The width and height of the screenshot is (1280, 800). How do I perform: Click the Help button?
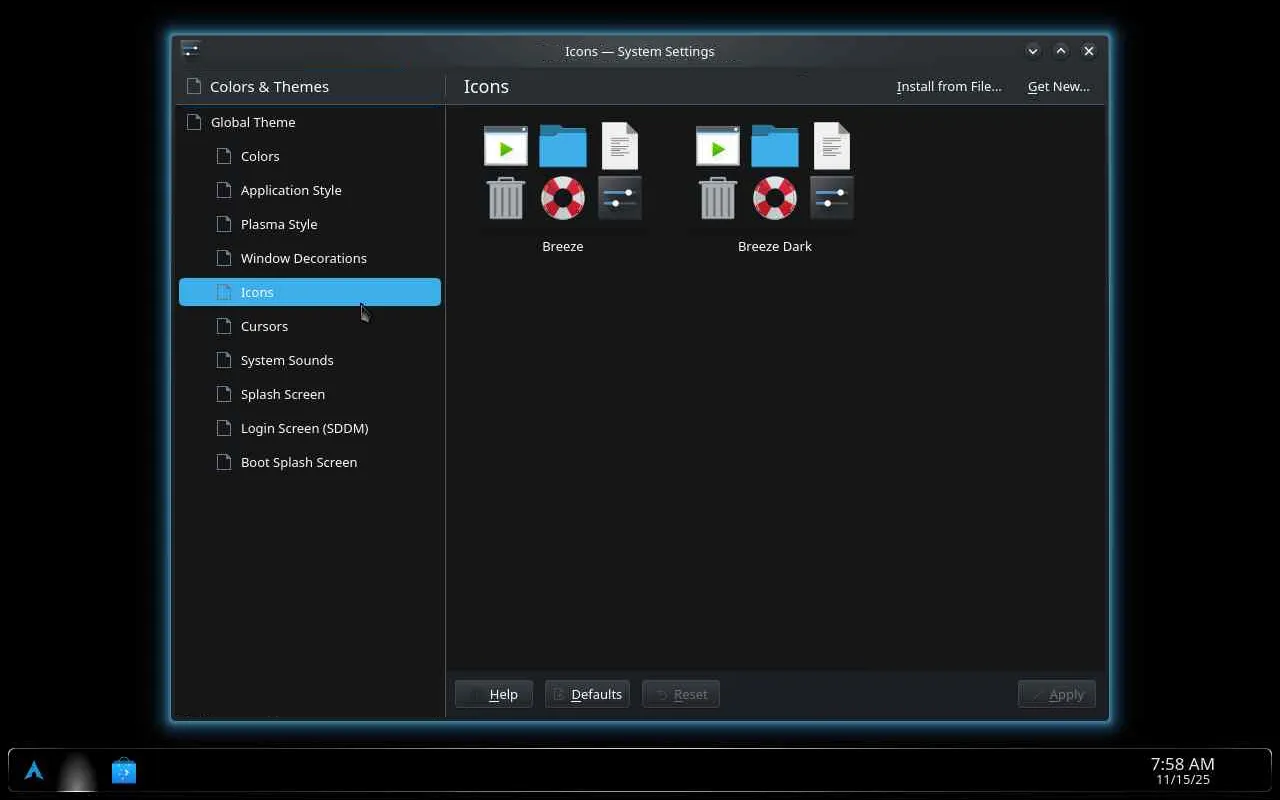click(494, 694)
